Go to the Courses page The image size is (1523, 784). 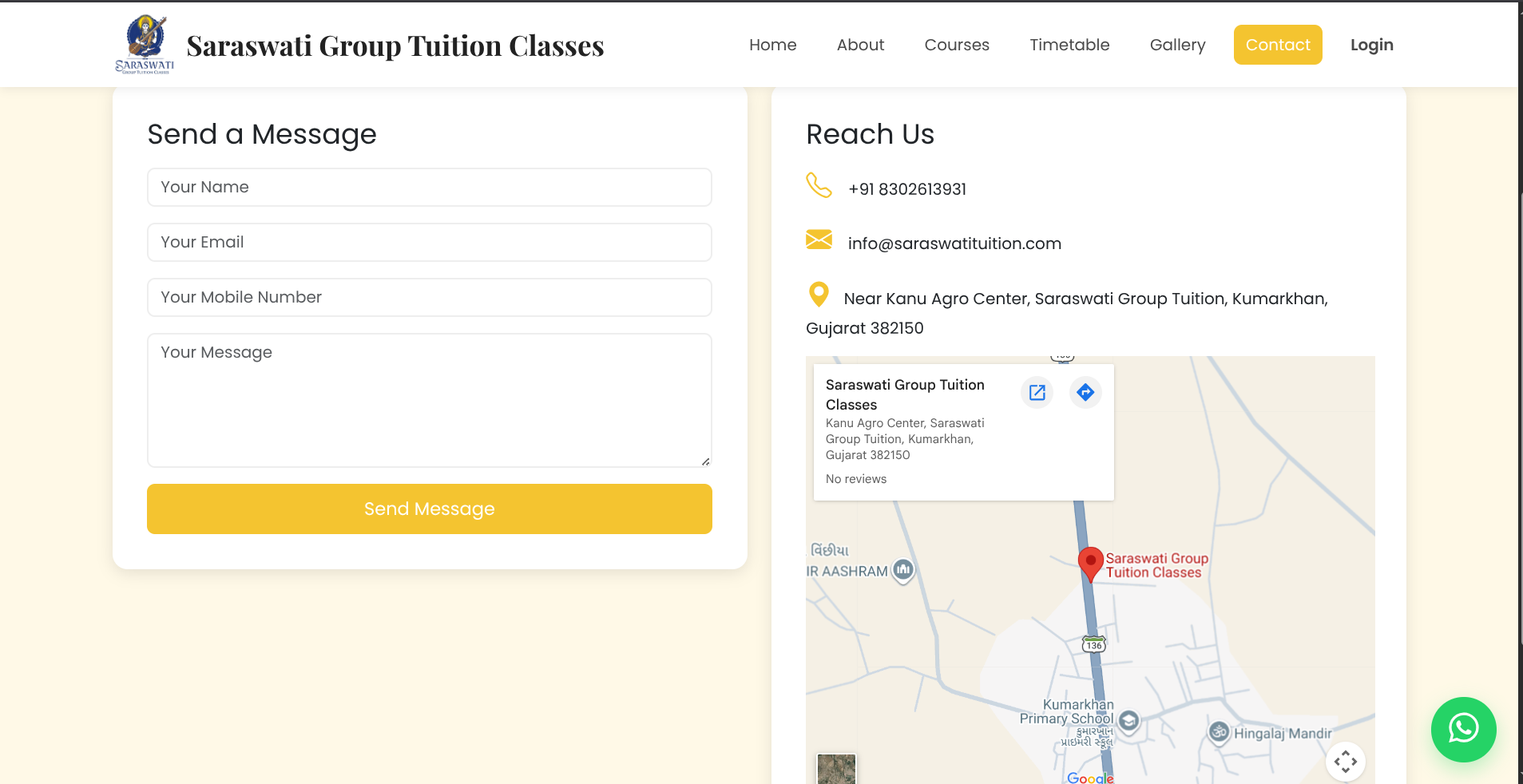[956, 45]
